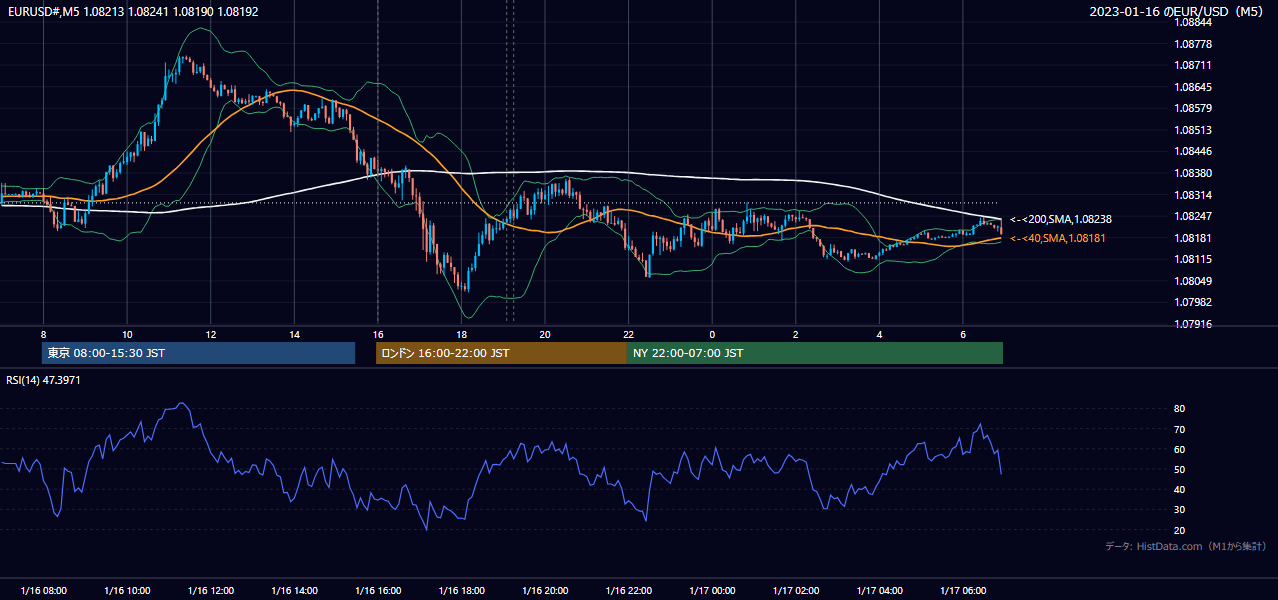Screen dimensions: 1278x600
Task: Click the 1.08844 price axis label
Action: click(x=1193, y=22)
